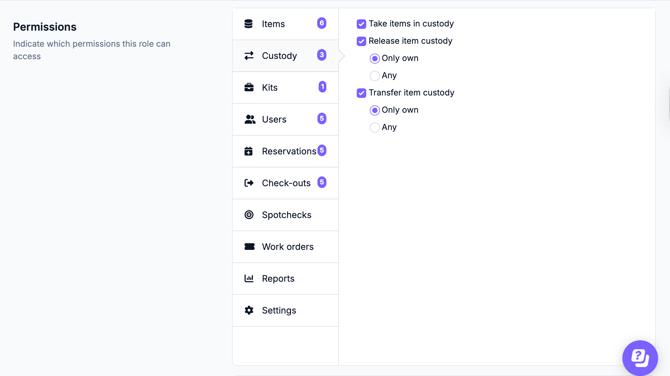This screenshot has height=376, width=670.
Task: Uncheck Transfer item custody
Action: (361, 93)
